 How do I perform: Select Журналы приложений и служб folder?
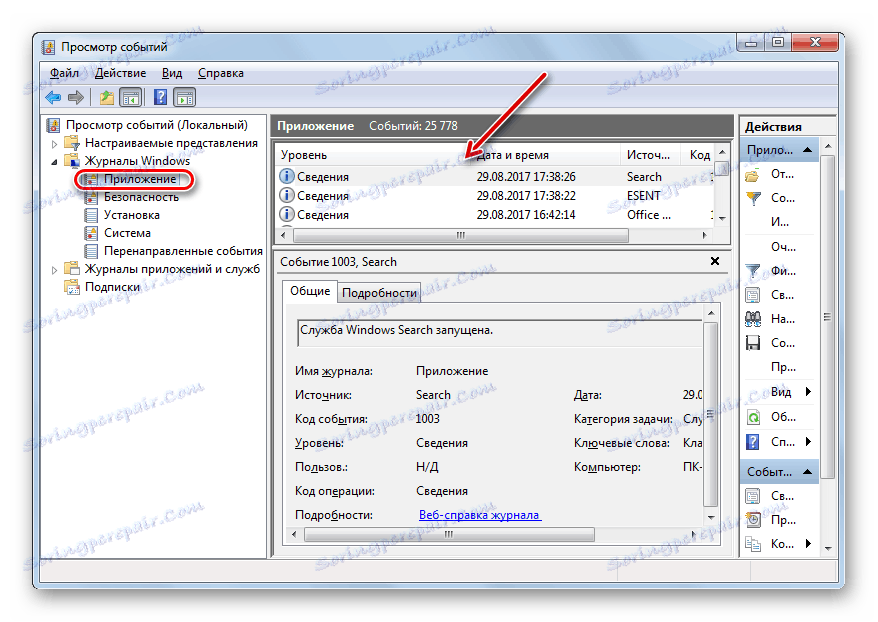[172, 269]
